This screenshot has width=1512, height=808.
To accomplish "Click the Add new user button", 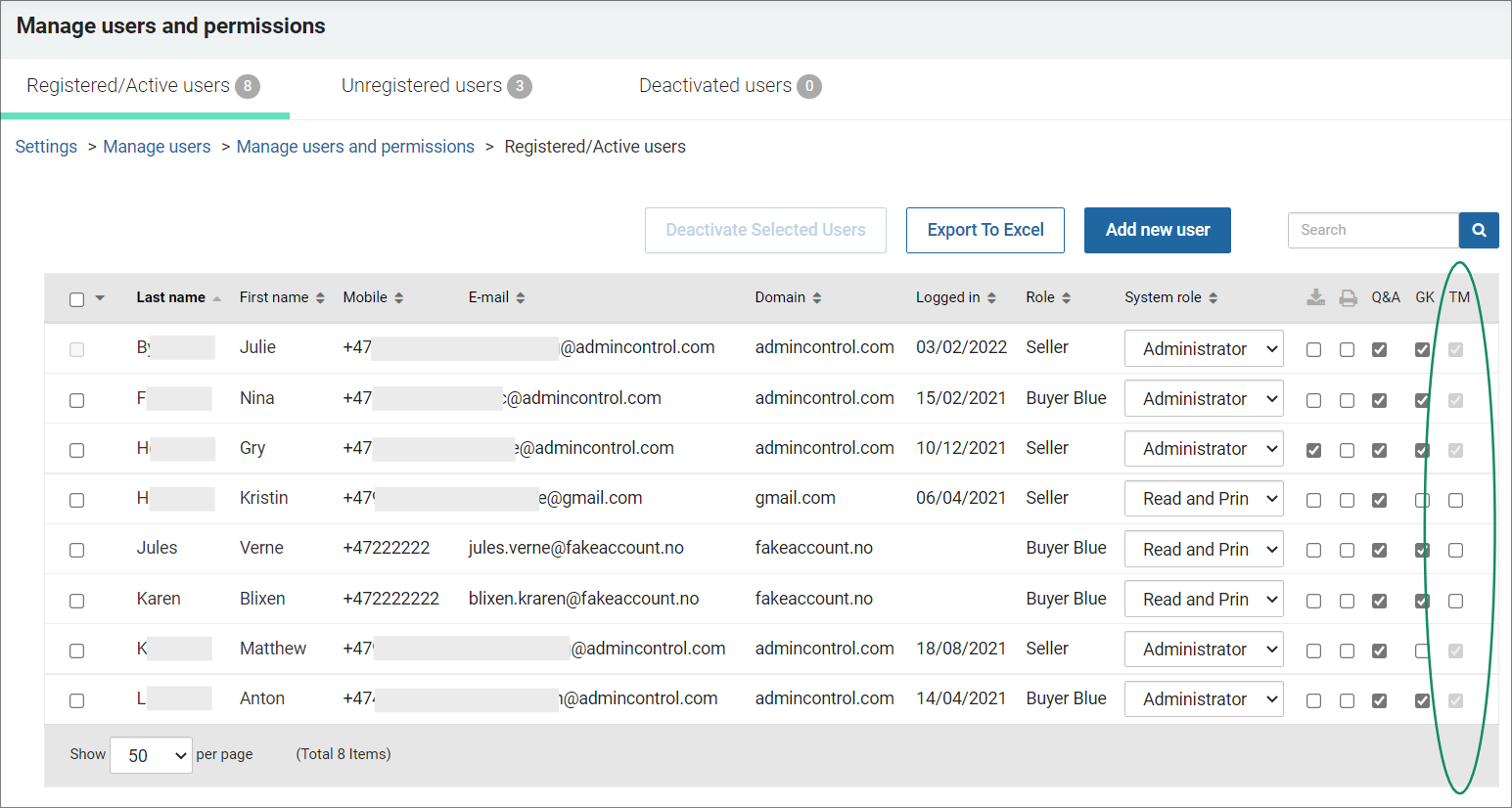I will pos(1158,230).
